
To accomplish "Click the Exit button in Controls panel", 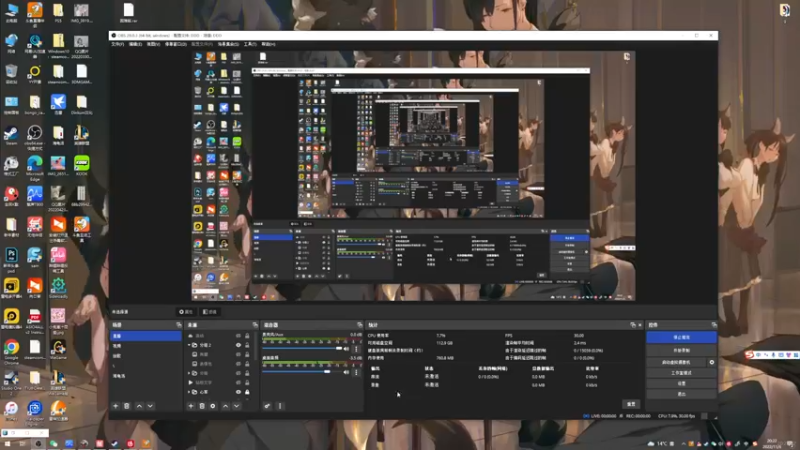I will coord(681,394).
